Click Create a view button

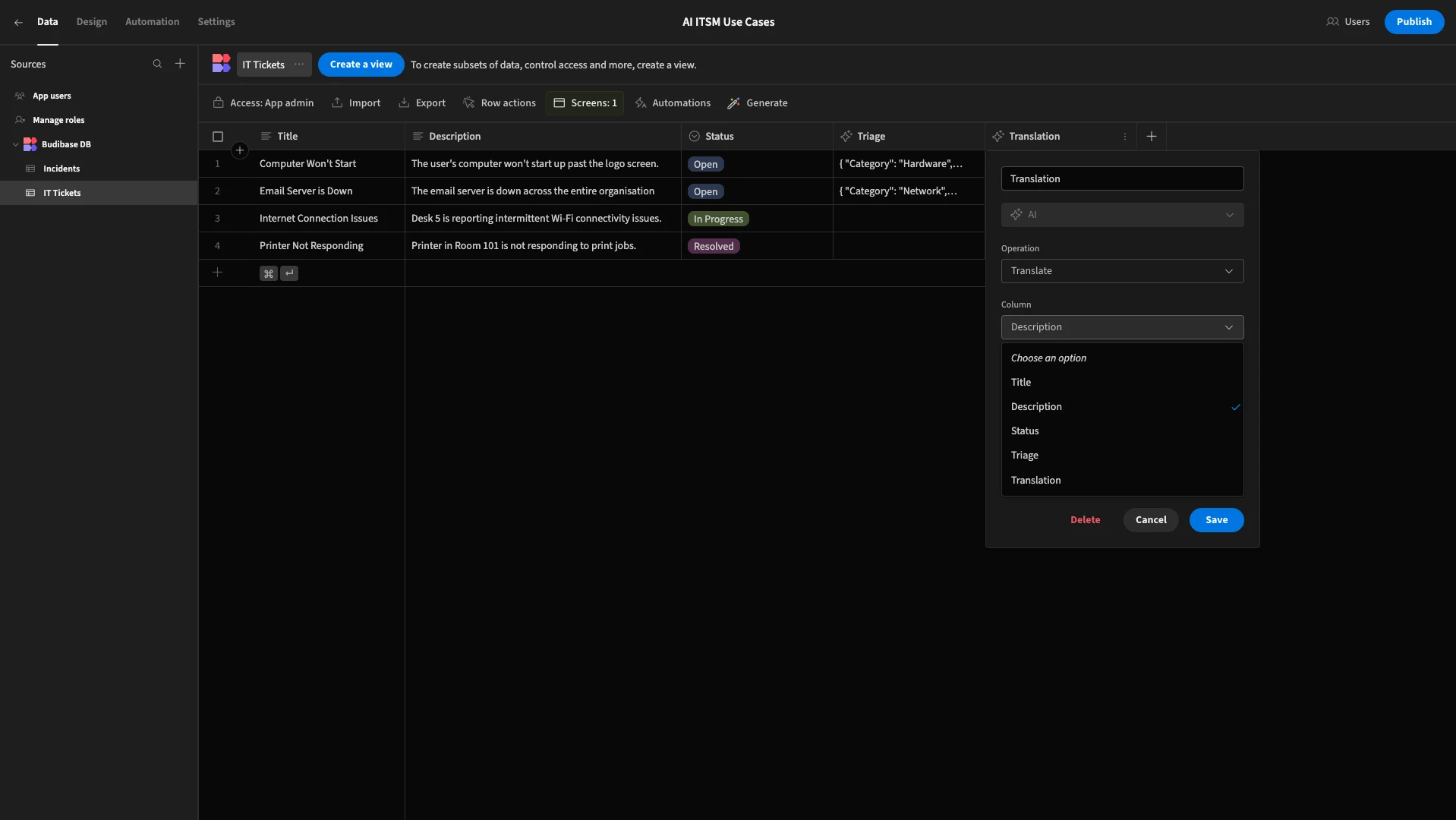361,65
